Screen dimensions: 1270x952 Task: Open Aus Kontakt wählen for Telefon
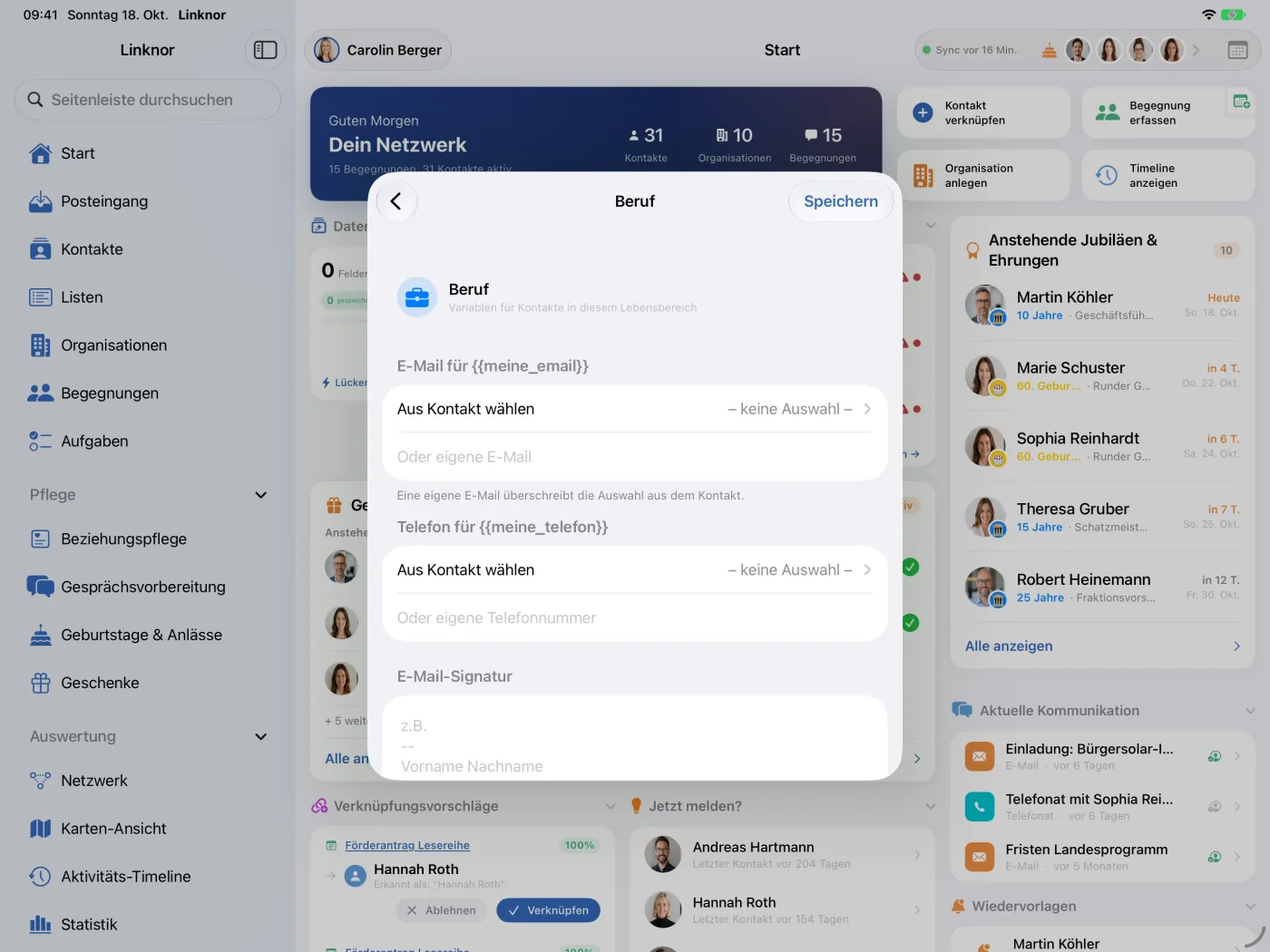pos(634,569)
